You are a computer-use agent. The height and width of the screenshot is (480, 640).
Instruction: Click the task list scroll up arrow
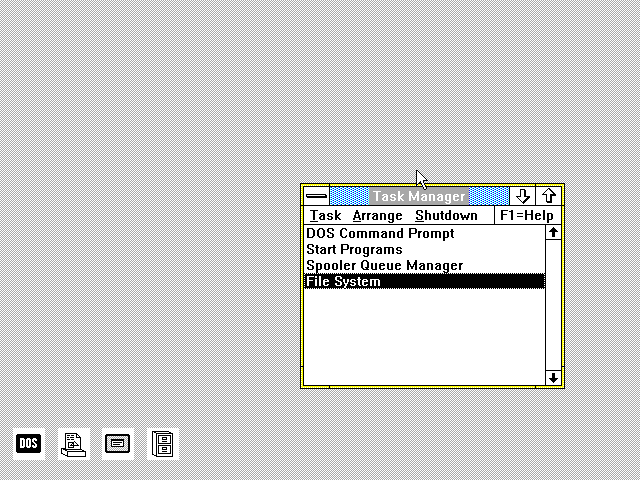[553, 233]
